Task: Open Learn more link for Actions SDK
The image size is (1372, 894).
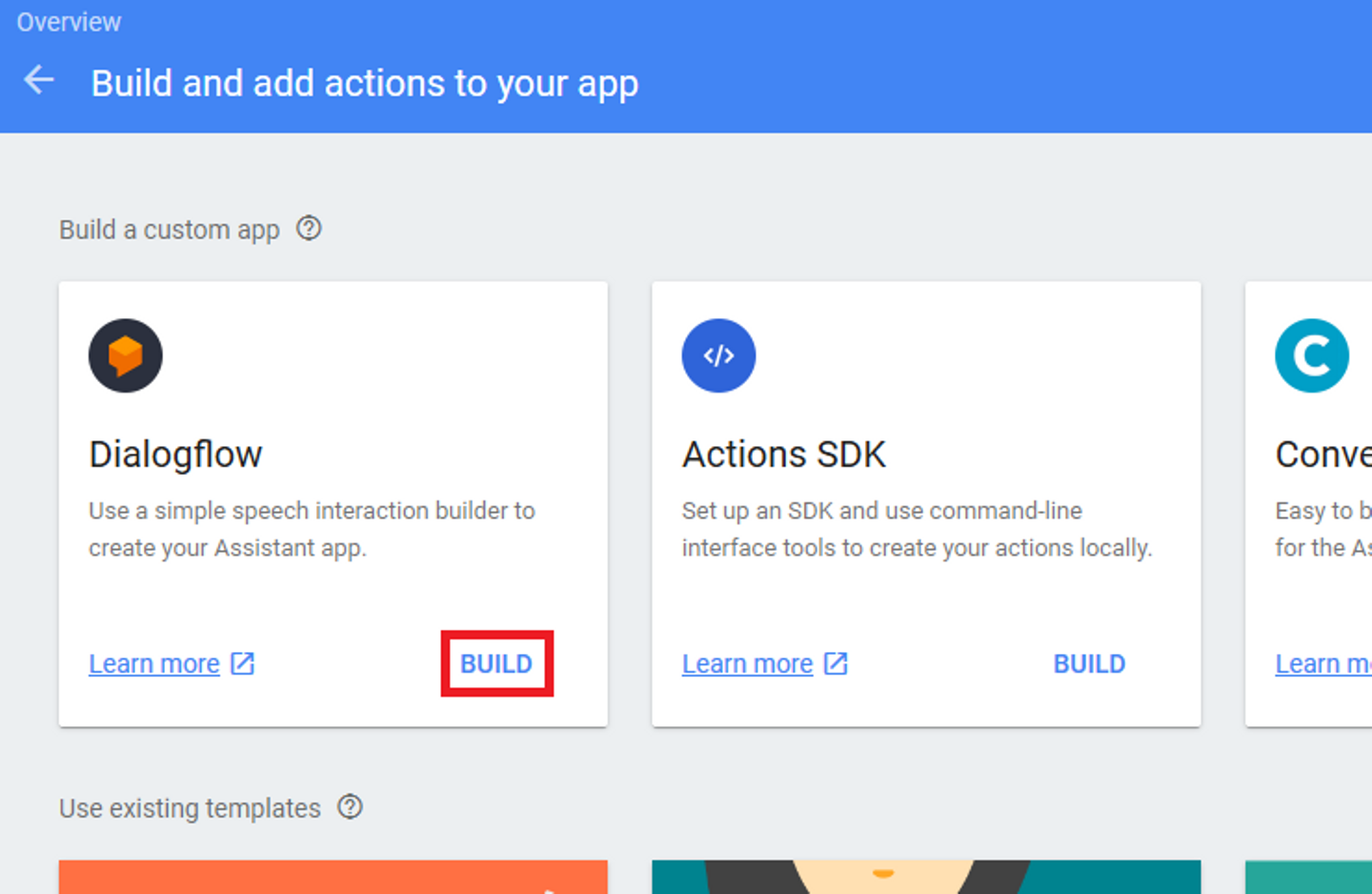Action: [747, 663]
